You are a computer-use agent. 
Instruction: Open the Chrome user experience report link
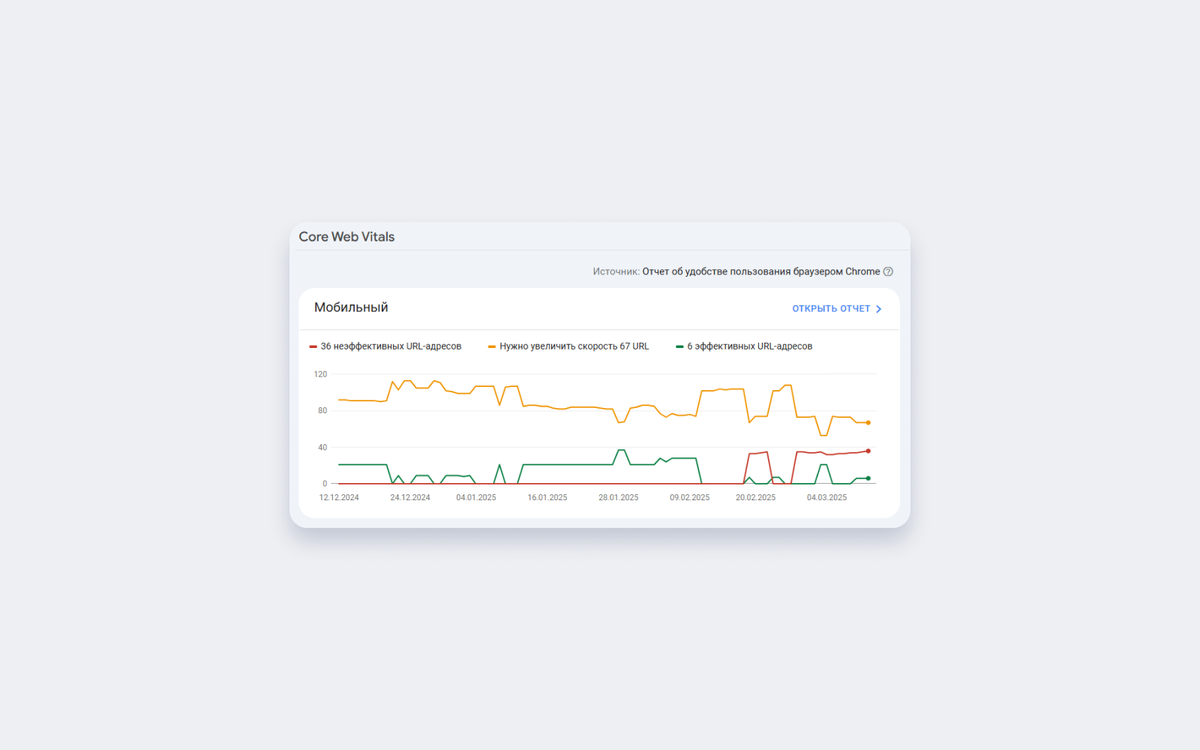point(761,272)
